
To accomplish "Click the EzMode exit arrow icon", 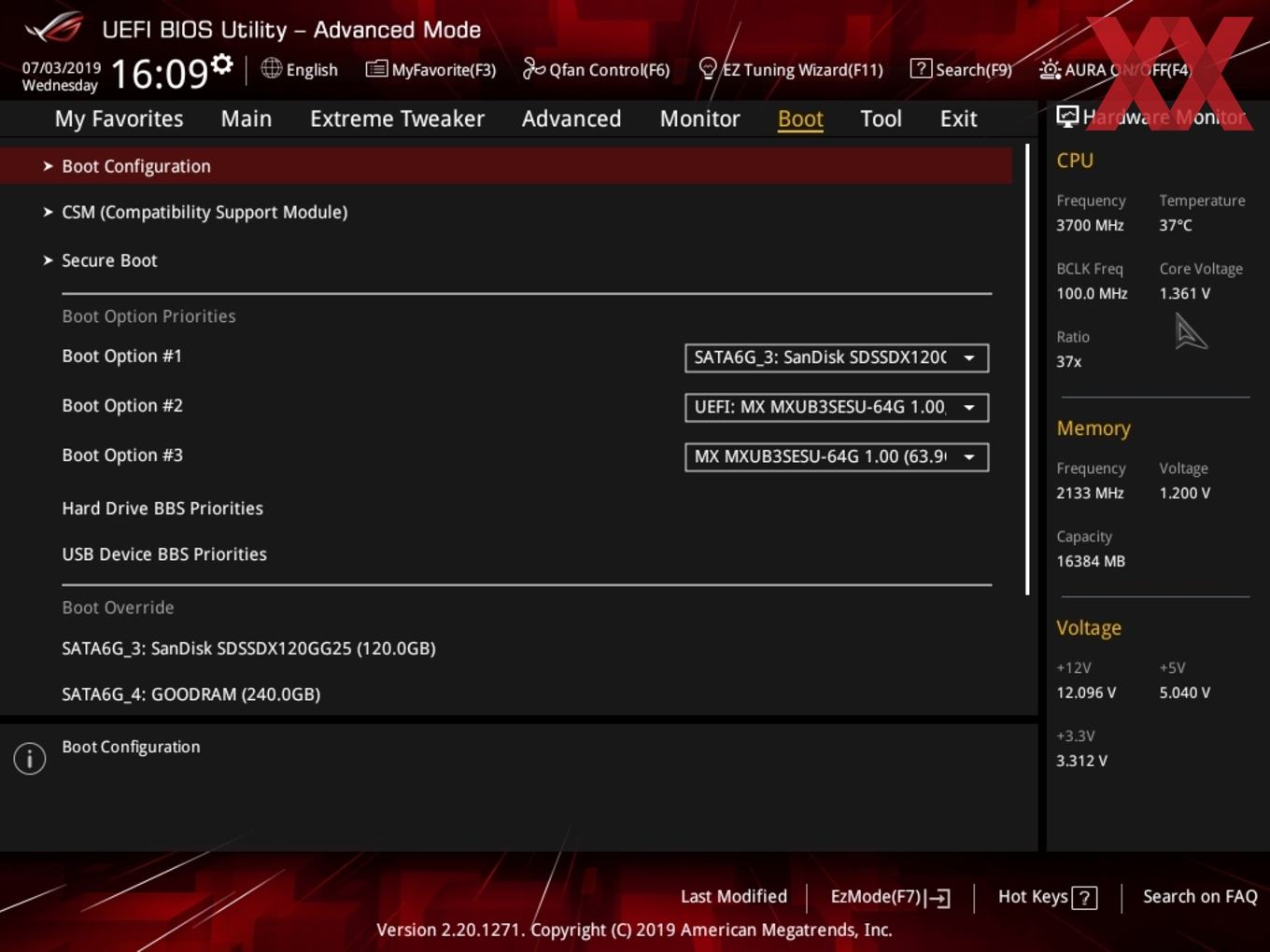I will pyautogui.click(x=939, y=898).
